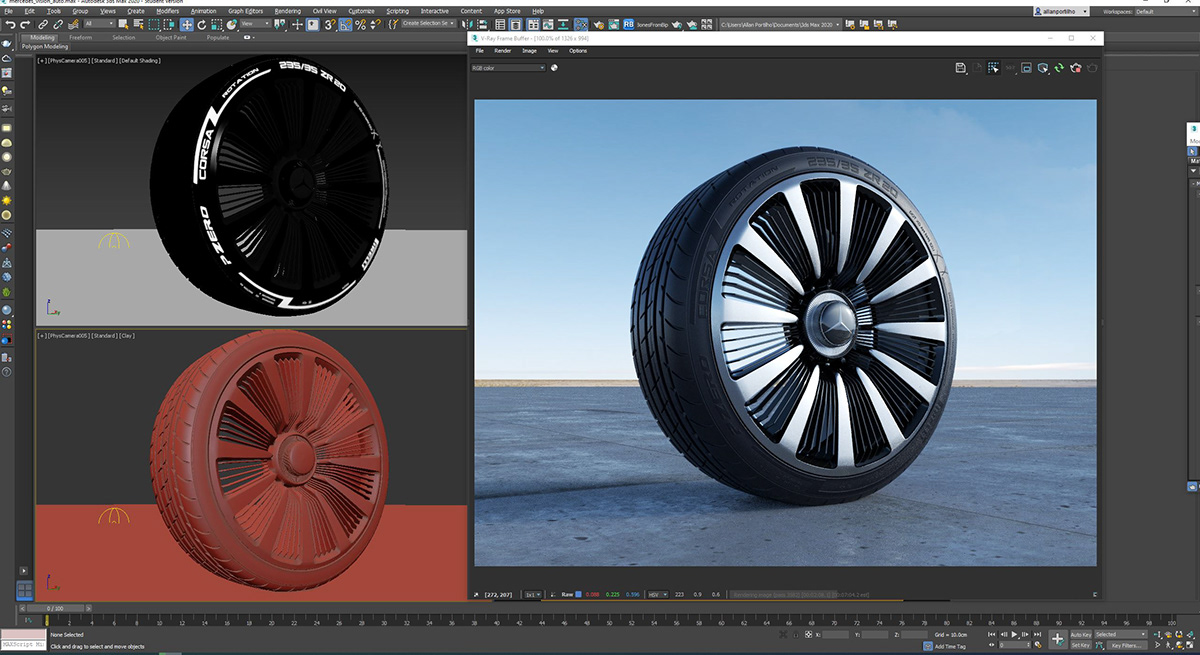Click the Undo arrow in main toolbar
Viewport: 1200px width, 655px height.
tap(10, 24)
